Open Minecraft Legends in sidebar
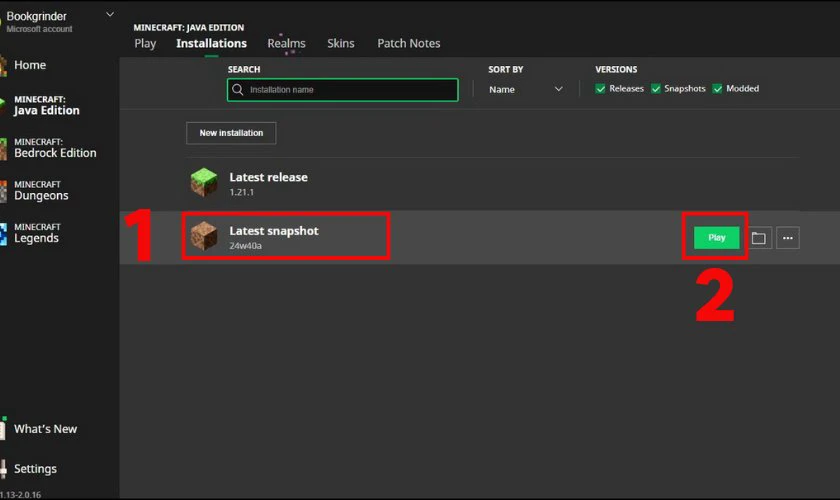 tap(37, 234)
